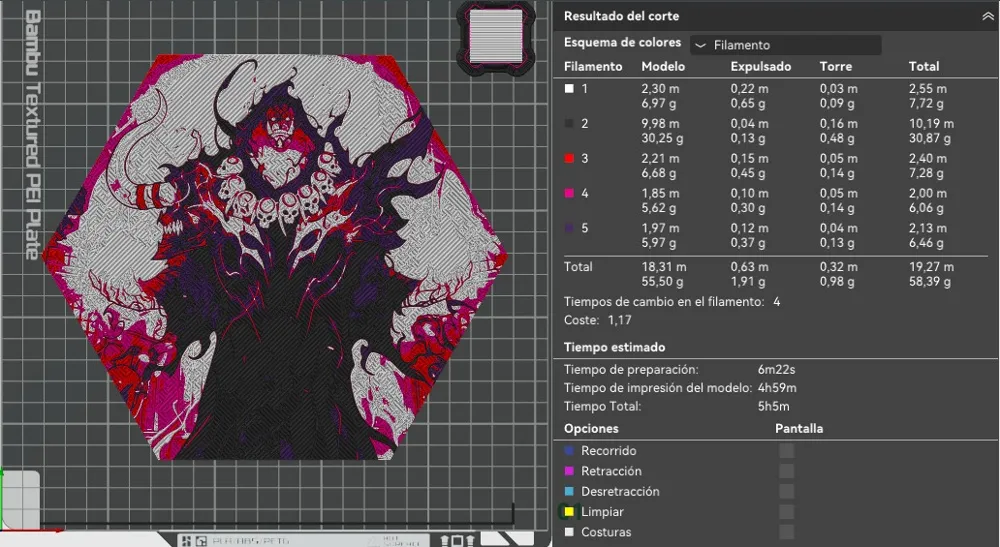Screen dimensions: 1000x547
Task: Click the 30,25 g model weight value
Action: click(x=662, y=138)
